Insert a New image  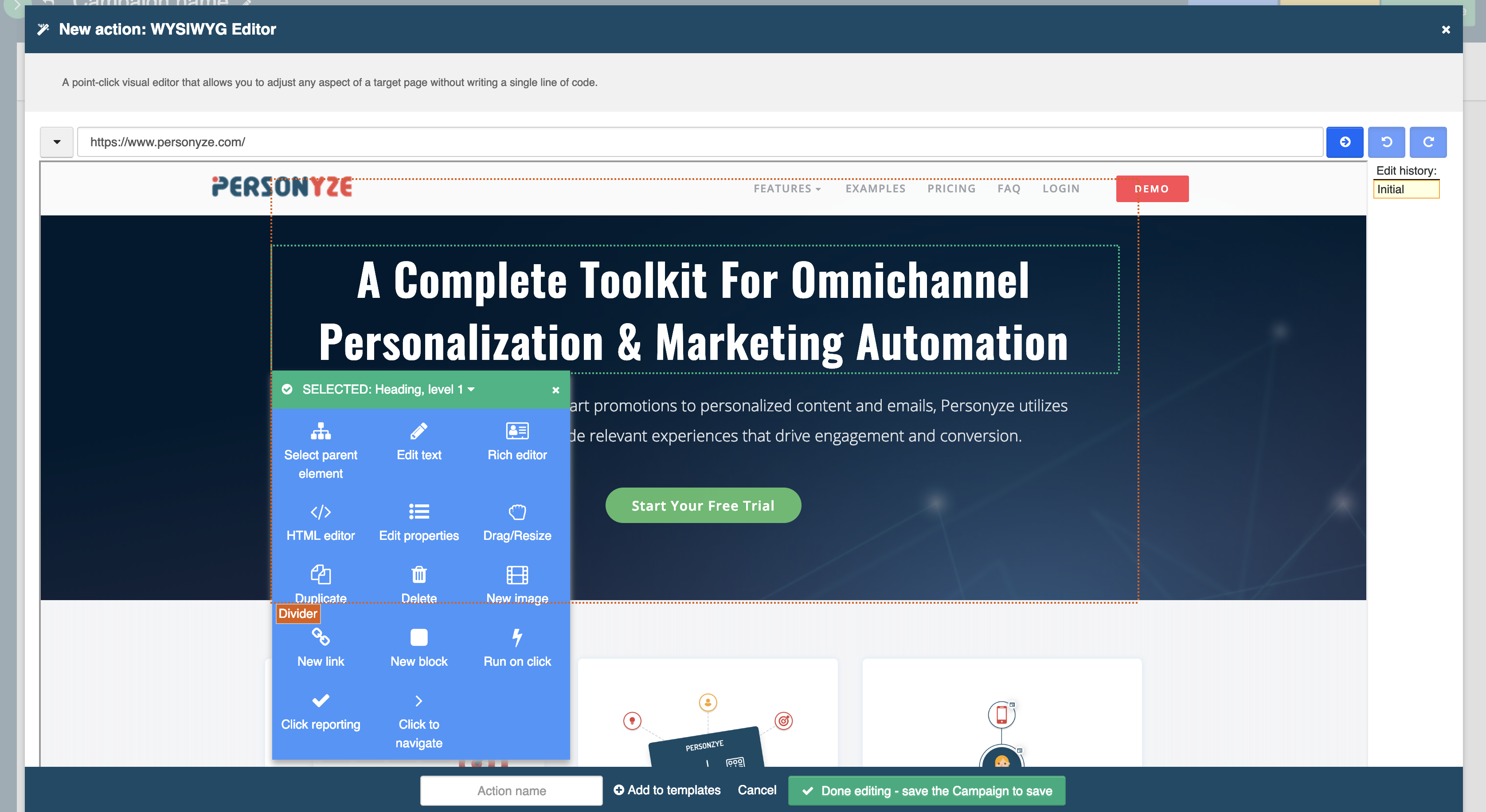517,585
